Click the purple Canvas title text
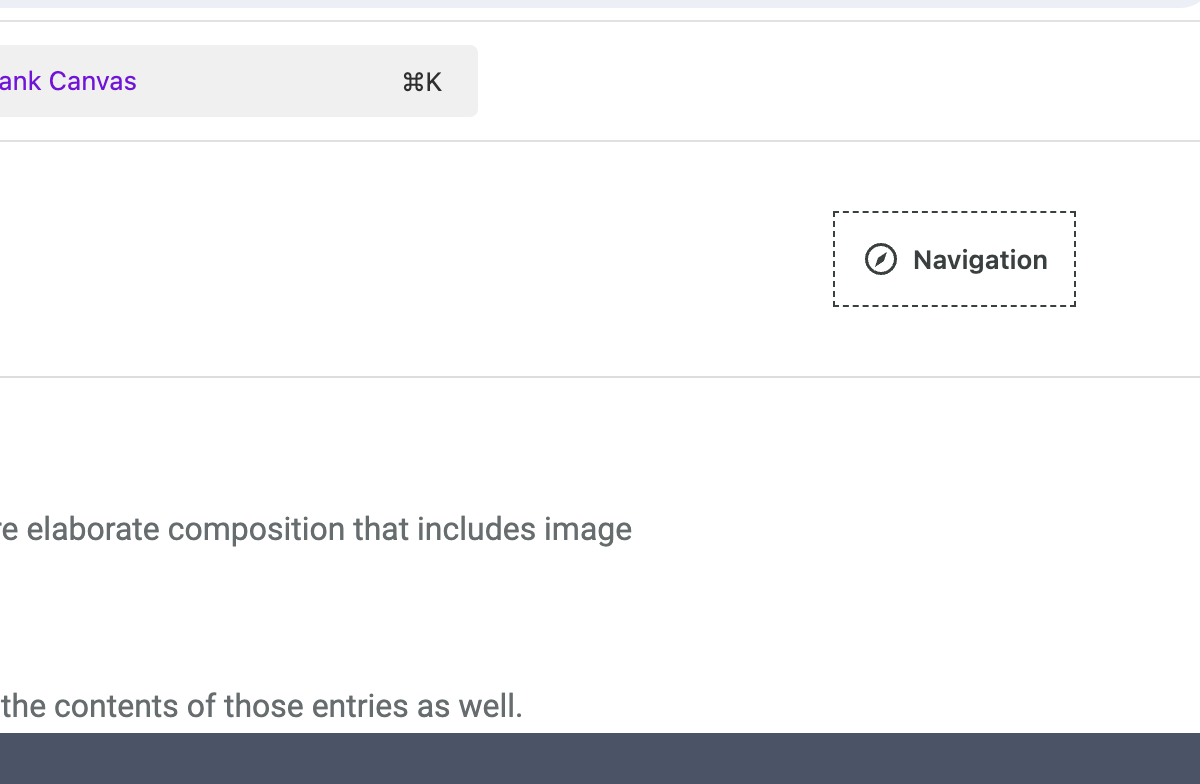This screenshot has width=1200, height=784. (68, 81)
